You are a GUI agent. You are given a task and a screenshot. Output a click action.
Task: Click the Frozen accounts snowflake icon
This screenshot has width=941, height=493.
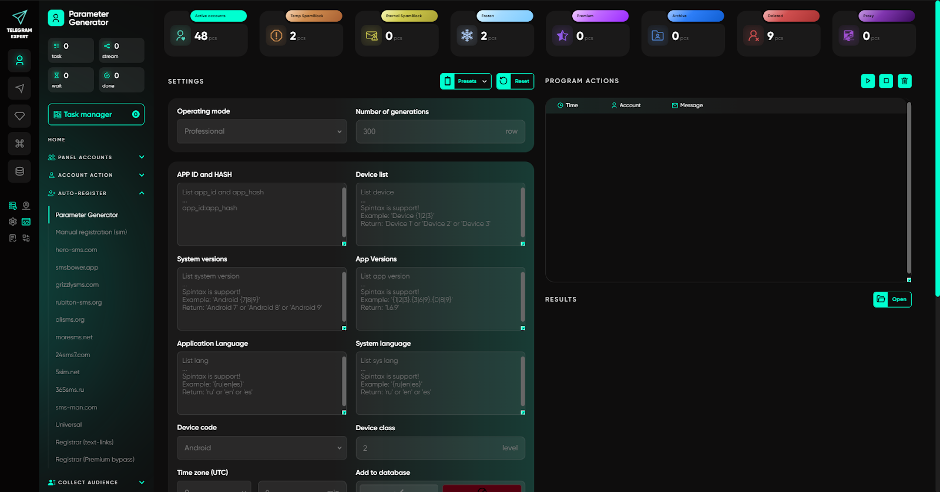coord(466,36)
